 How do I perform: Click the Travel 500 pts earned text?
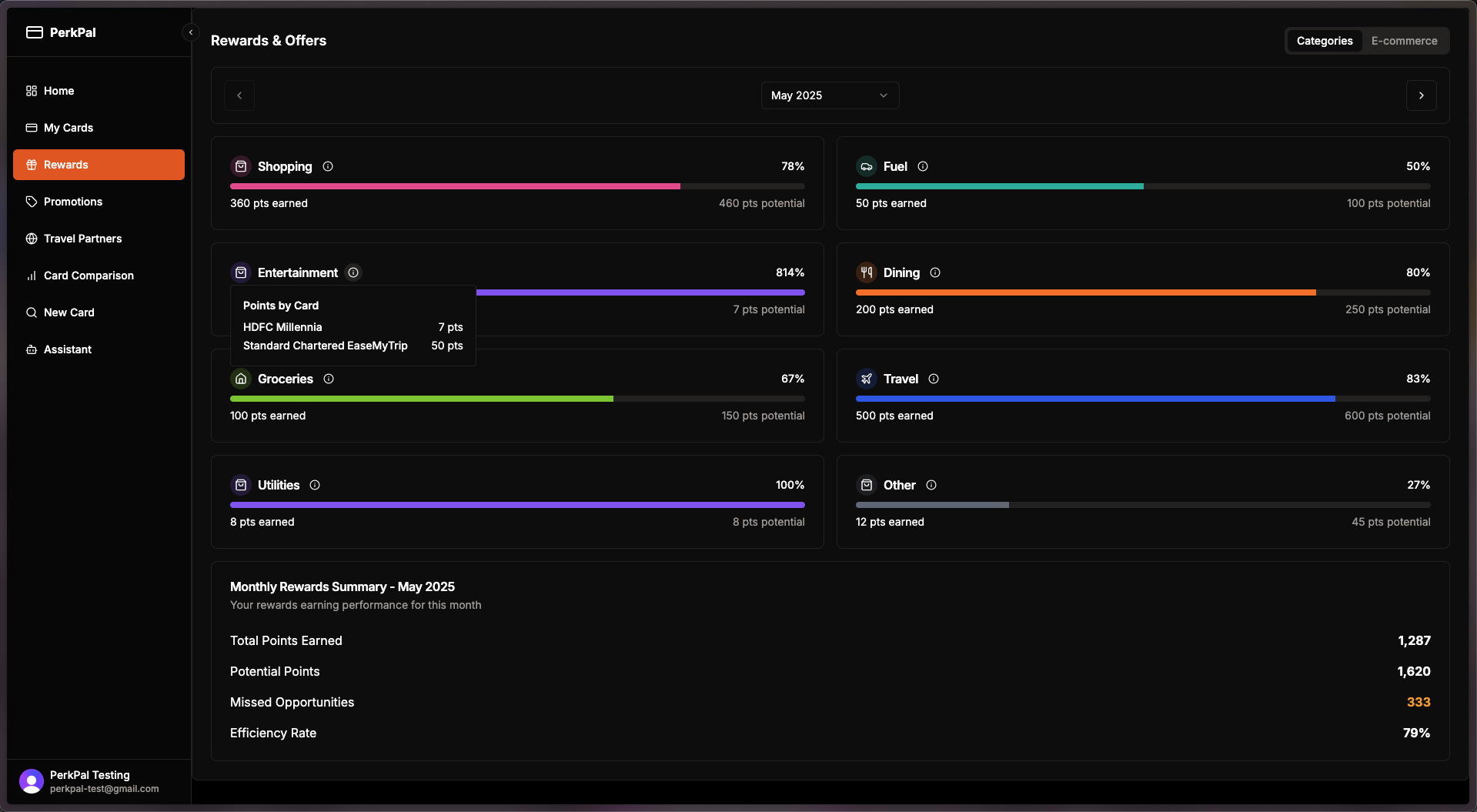[x=894, y=416]
